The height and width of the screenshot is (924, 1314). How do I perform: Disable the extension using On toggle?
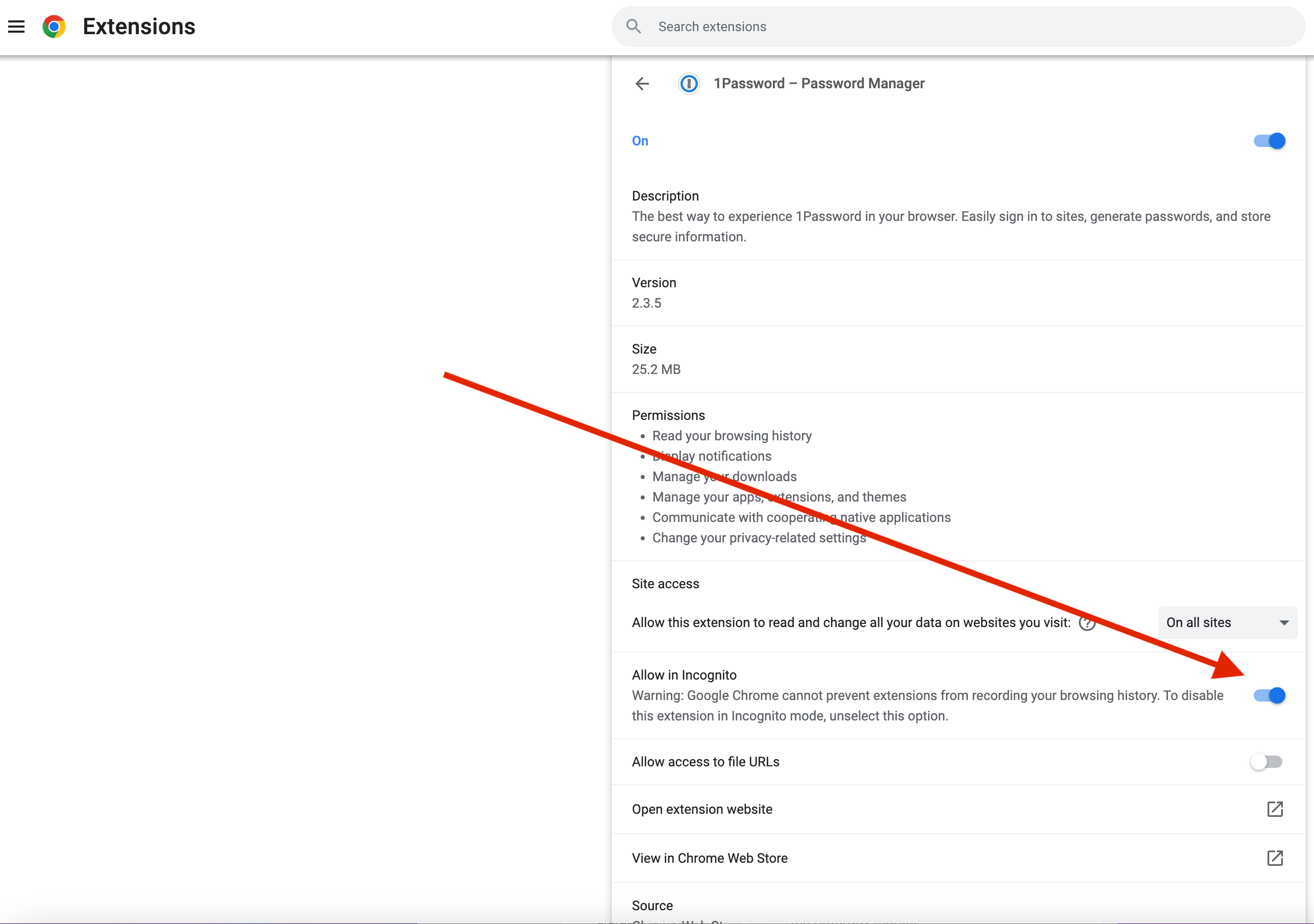[1269, 141]
